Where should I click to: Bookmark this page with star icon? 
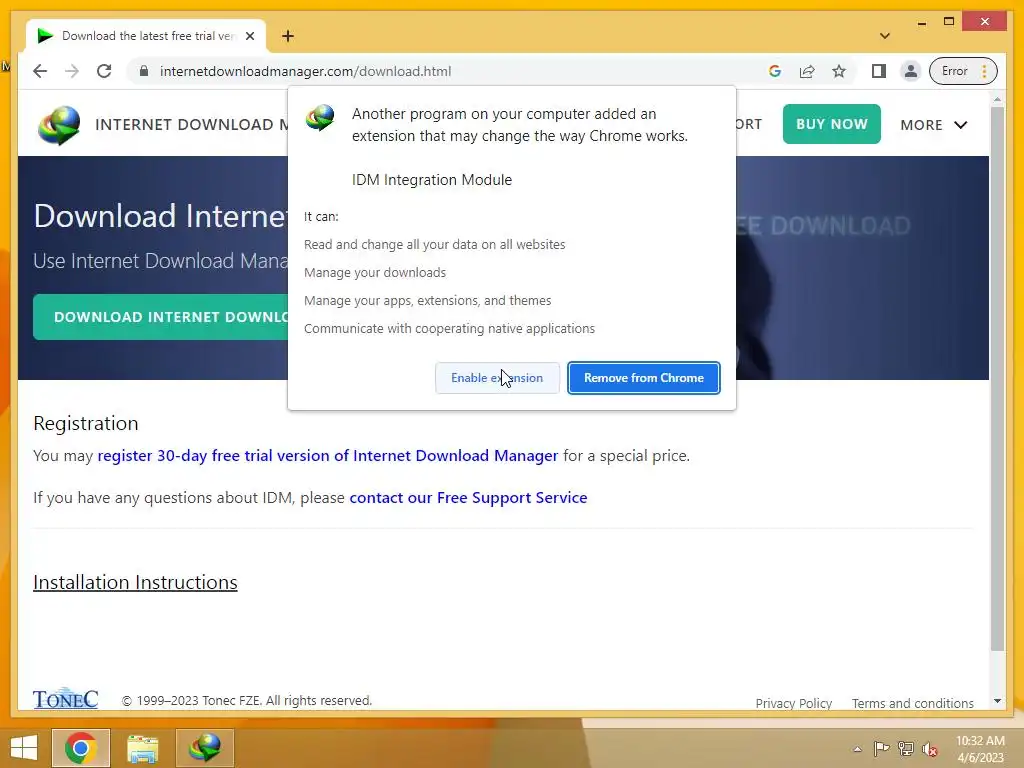tap(839, 71)
